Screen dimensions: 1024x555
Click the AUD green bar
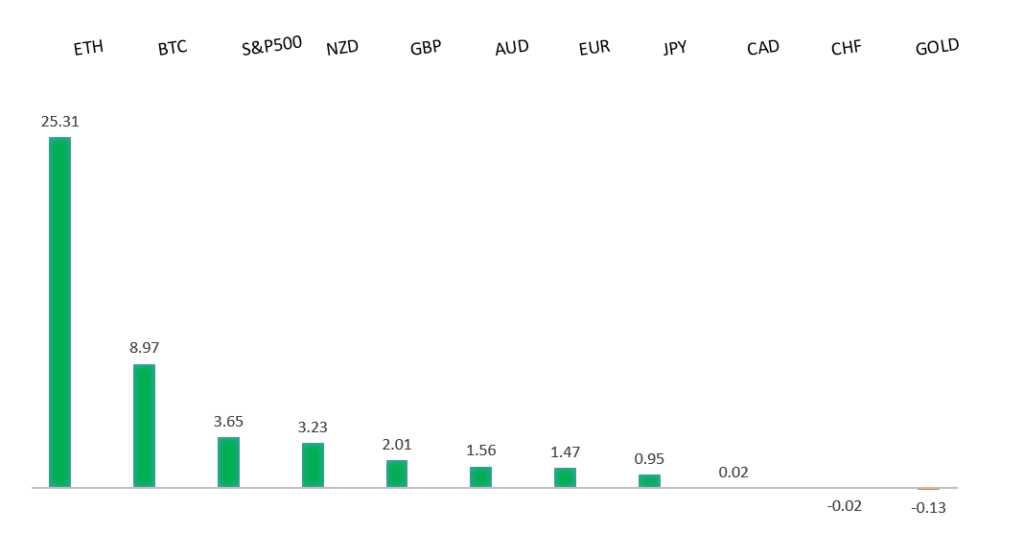point(481,477)
